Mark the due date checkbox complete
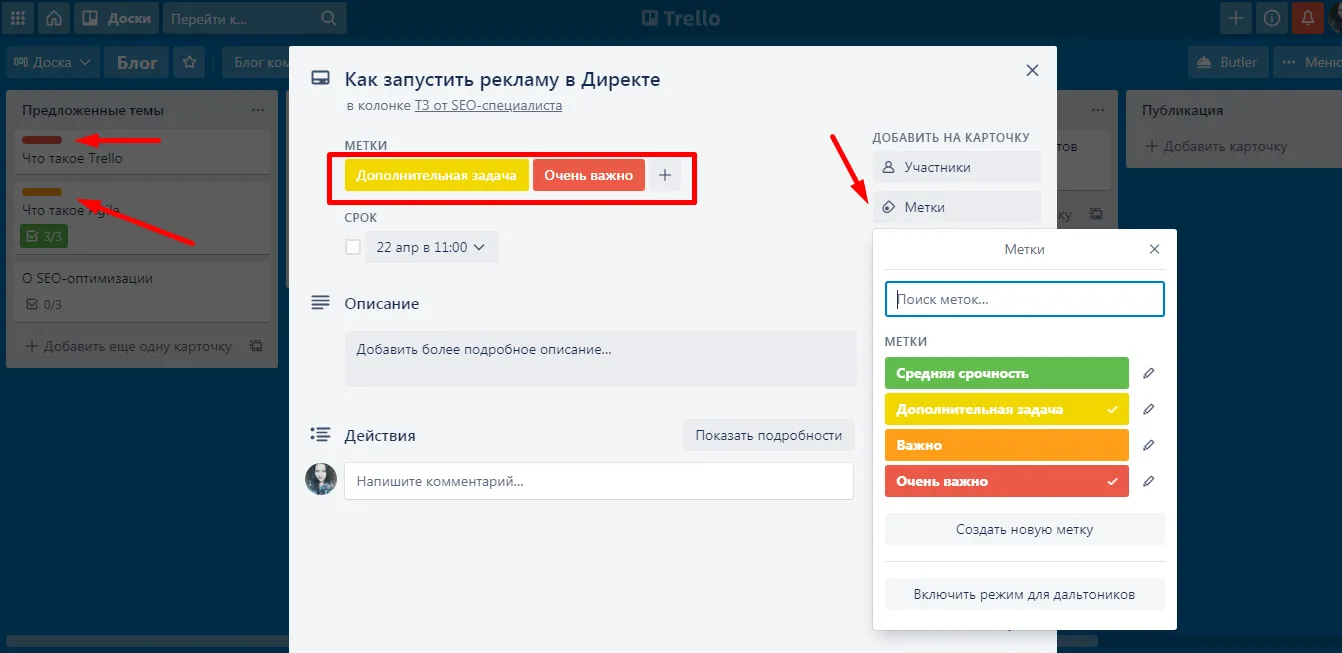Screen dimensions: 1342x653 click(353, 247)
